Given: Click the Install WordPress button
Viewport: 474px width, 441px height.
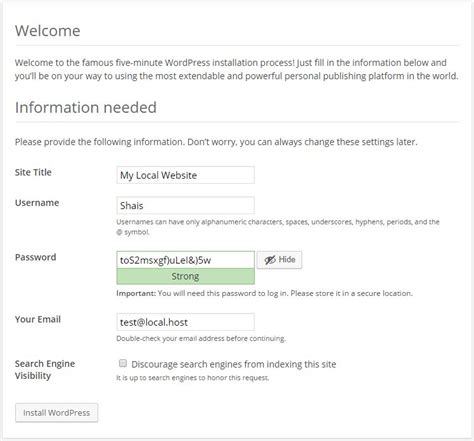Looking at the screenshot, I should (x=56, y=413).
